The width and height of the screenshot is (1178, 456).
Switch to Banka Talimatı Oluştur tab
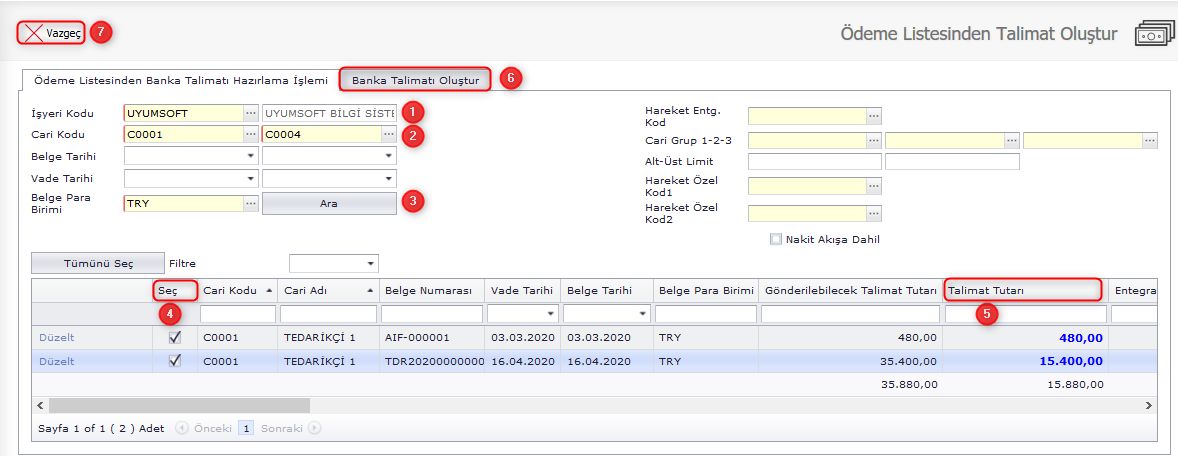pos(415,79)
